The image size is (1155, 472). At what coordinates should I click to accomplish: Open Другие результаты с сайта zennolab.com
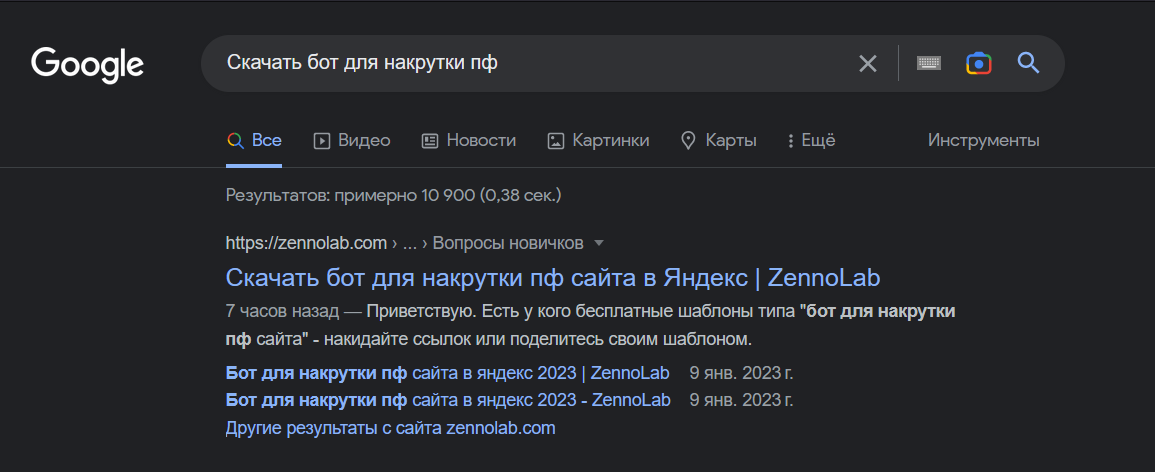(x=390, y=428)
